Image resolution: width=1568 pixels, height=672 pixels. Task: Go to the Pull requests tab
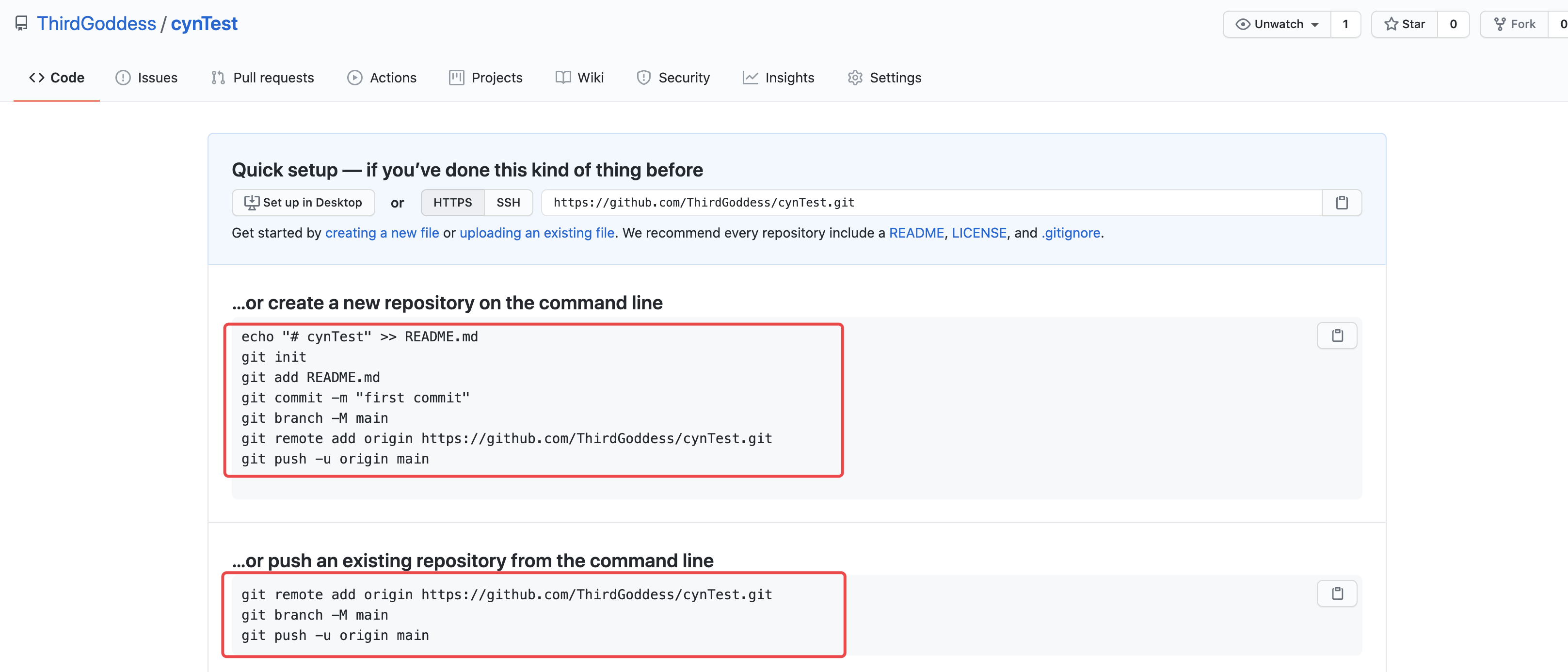(262, 78)
